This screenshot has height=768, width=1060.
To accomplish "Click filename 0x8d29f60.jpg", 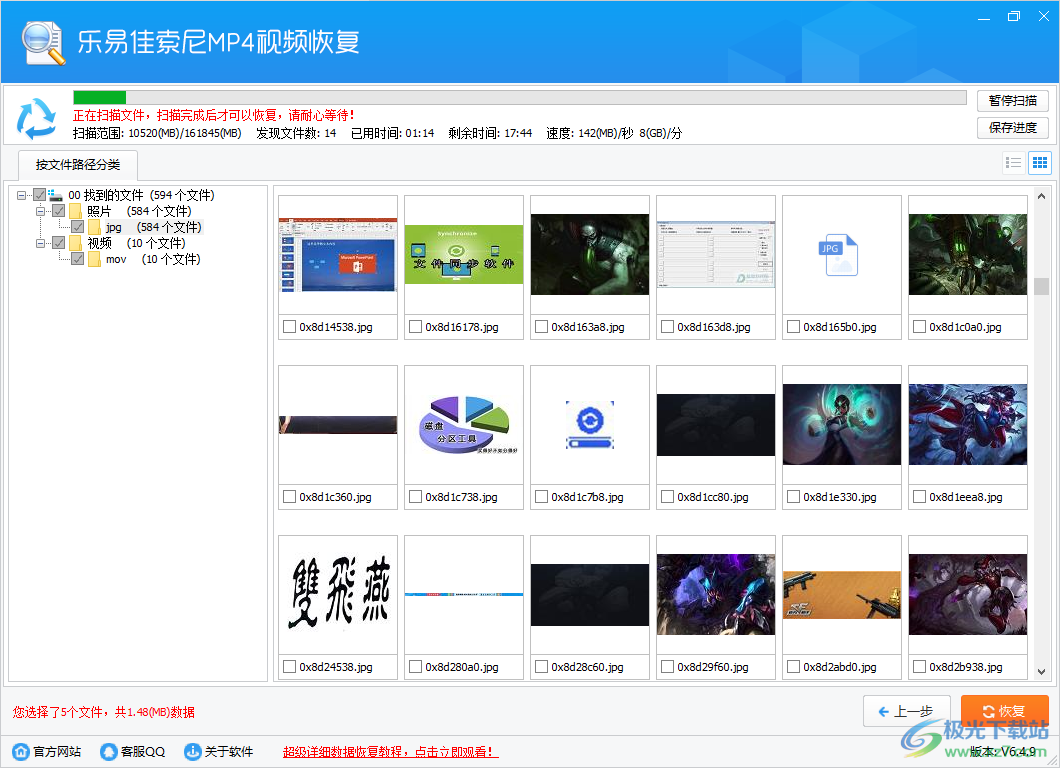I will point(713,667).
